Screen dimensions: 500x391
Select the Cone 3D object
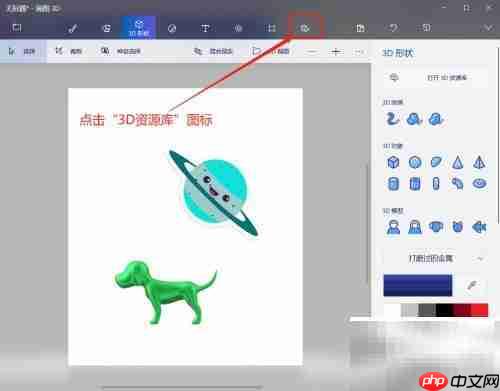[x=458, y=162]
